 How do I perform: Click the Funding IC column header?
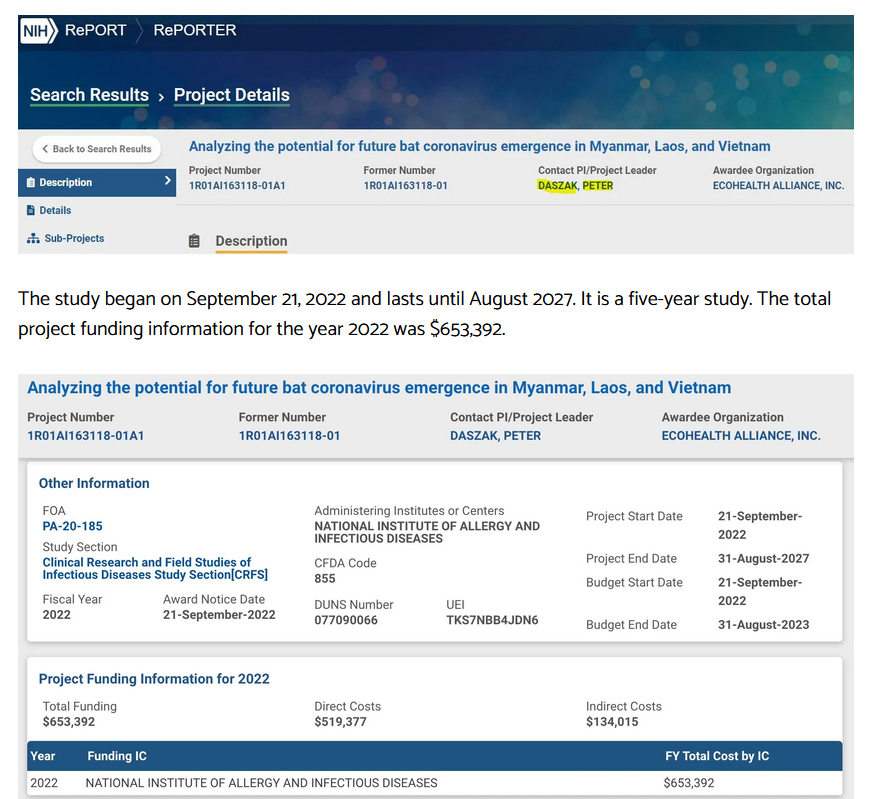pos(117,756)
